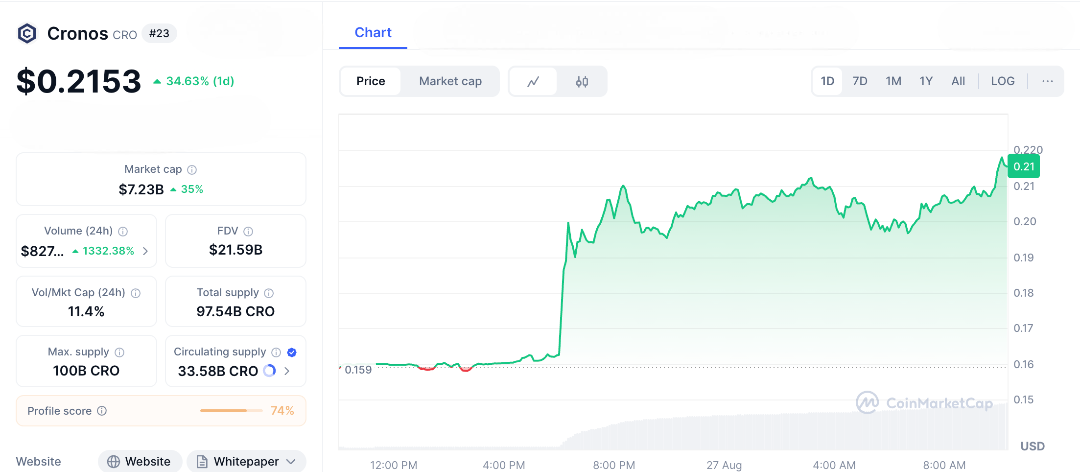The width and height of the screenshot is (1080, 472).
Task: Select the Market cap chart toggle
Action: click(x=450, y=81)
